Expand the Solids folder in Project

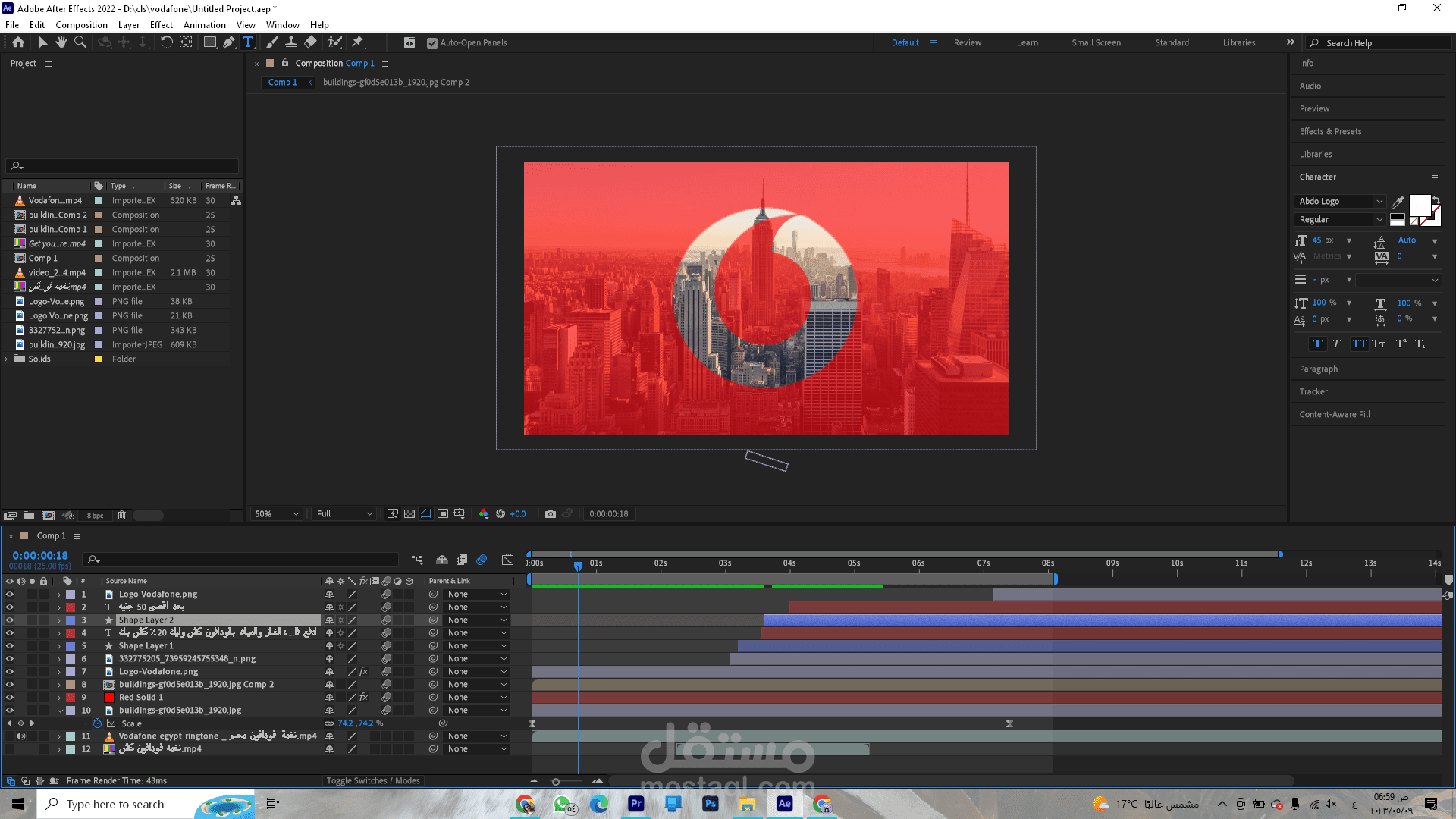[x=6, y=359]
